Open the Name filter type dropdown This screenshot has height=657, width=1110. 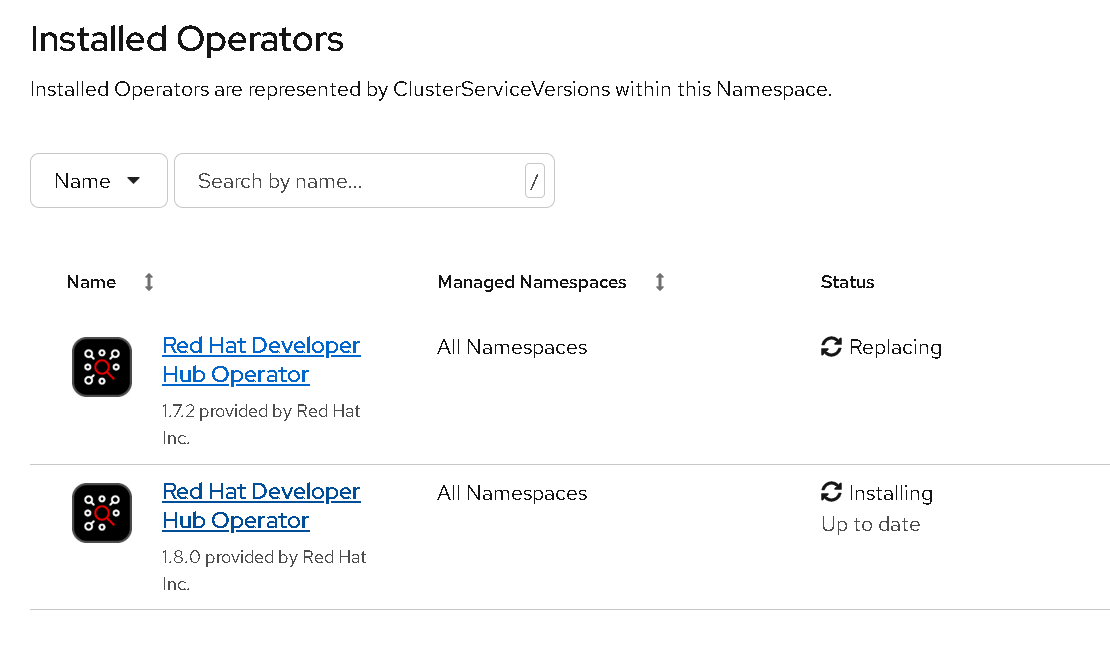(x=98, y=181)
